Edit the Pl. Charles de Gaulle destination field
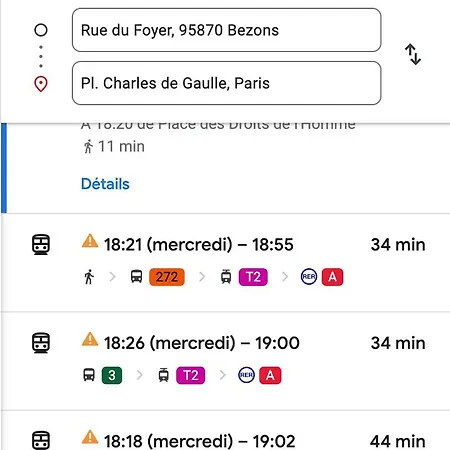The image size is (450, 450). (226, 83)
